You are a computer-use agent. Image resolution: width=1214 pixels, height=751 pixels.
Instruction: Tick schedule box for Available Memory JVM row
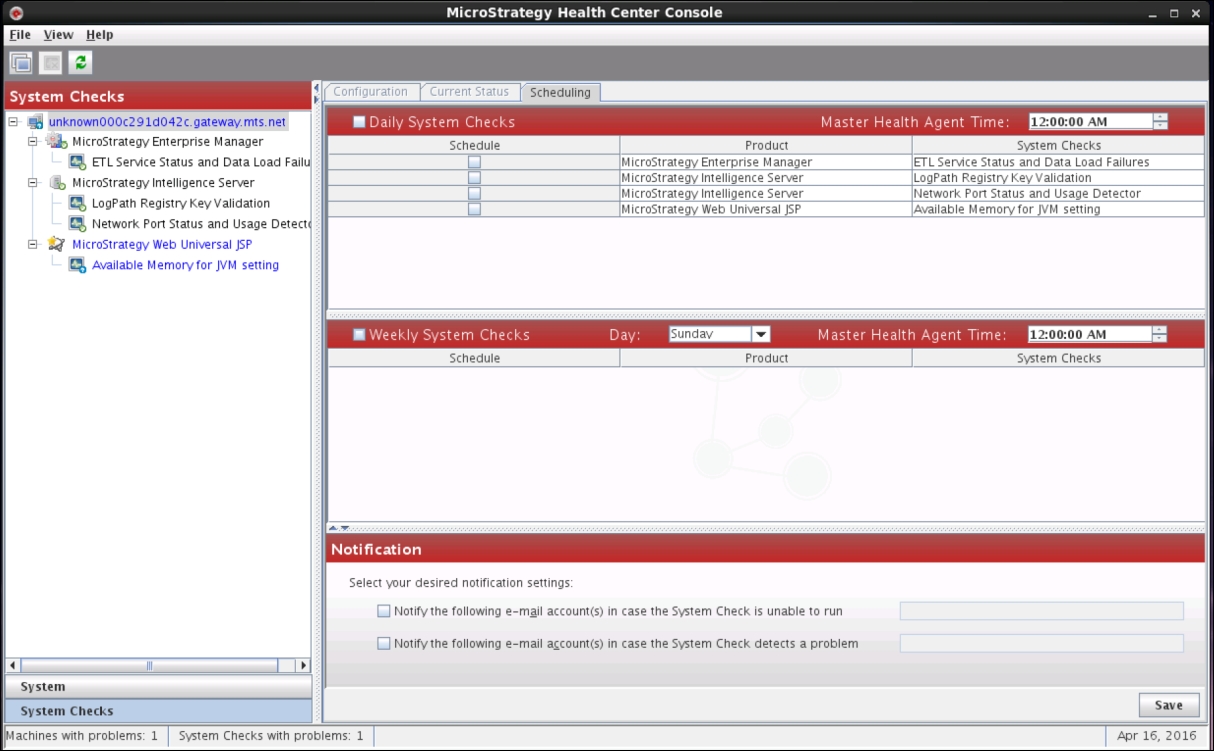(x=474, y=210)
